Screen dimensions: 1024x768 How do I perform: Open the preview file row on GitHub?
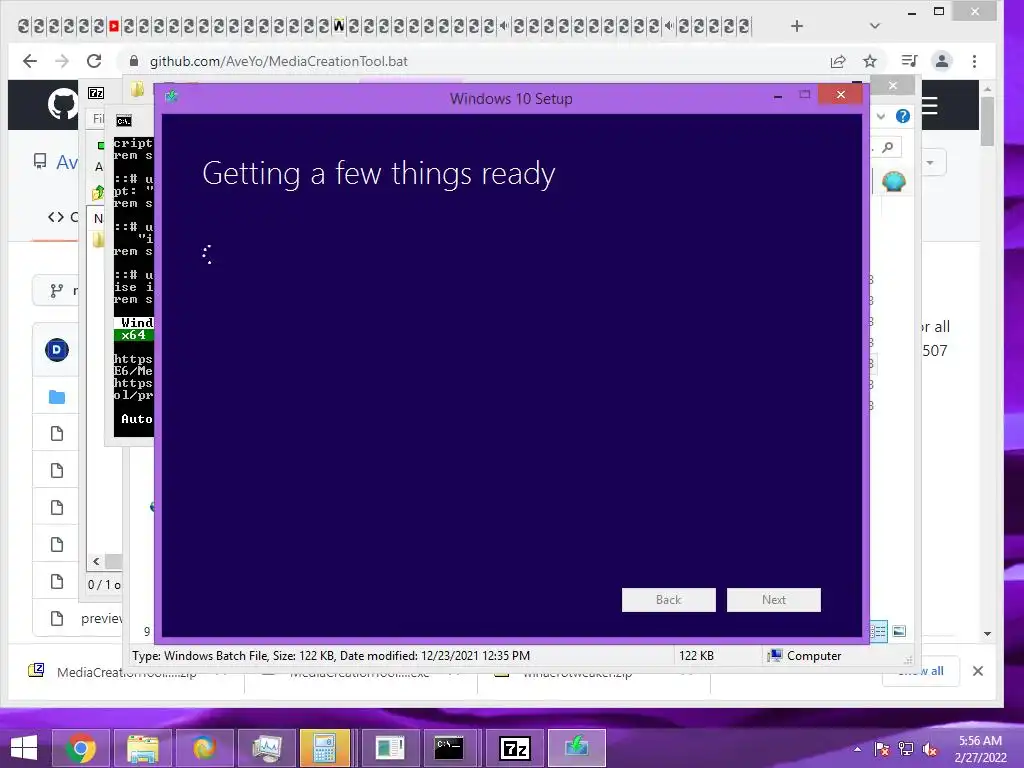[x=77, y=618]
